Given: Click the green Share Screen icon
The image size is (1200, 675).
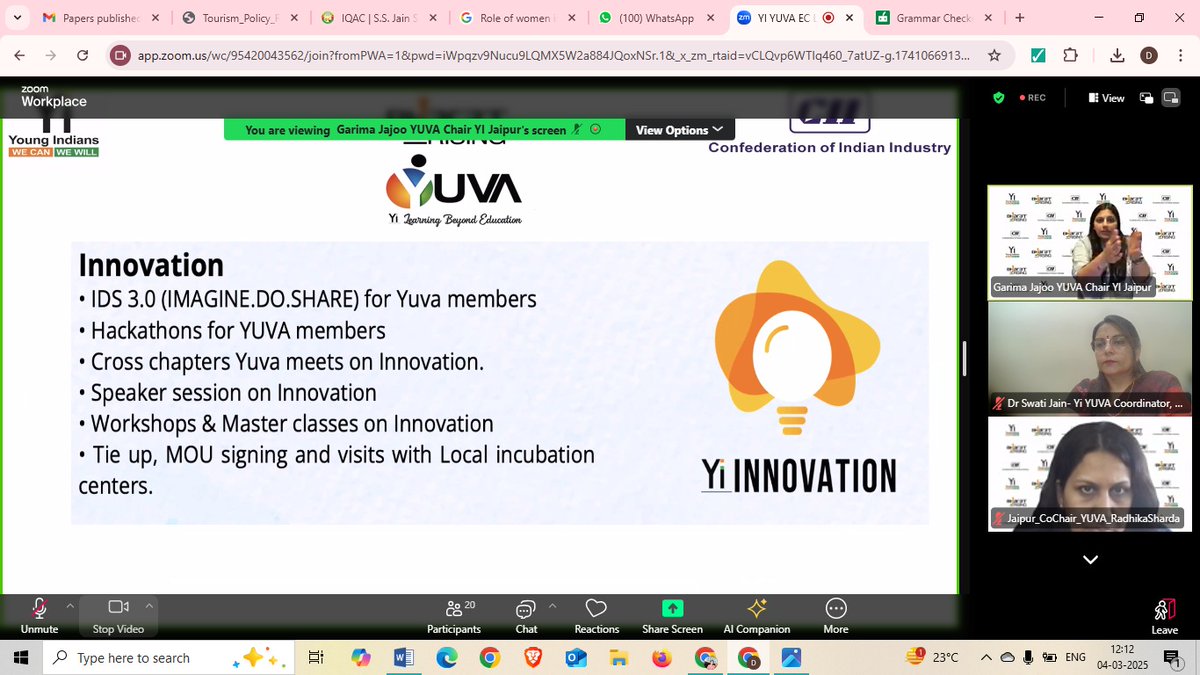Looking at the screenshot, I should point(672,608).
